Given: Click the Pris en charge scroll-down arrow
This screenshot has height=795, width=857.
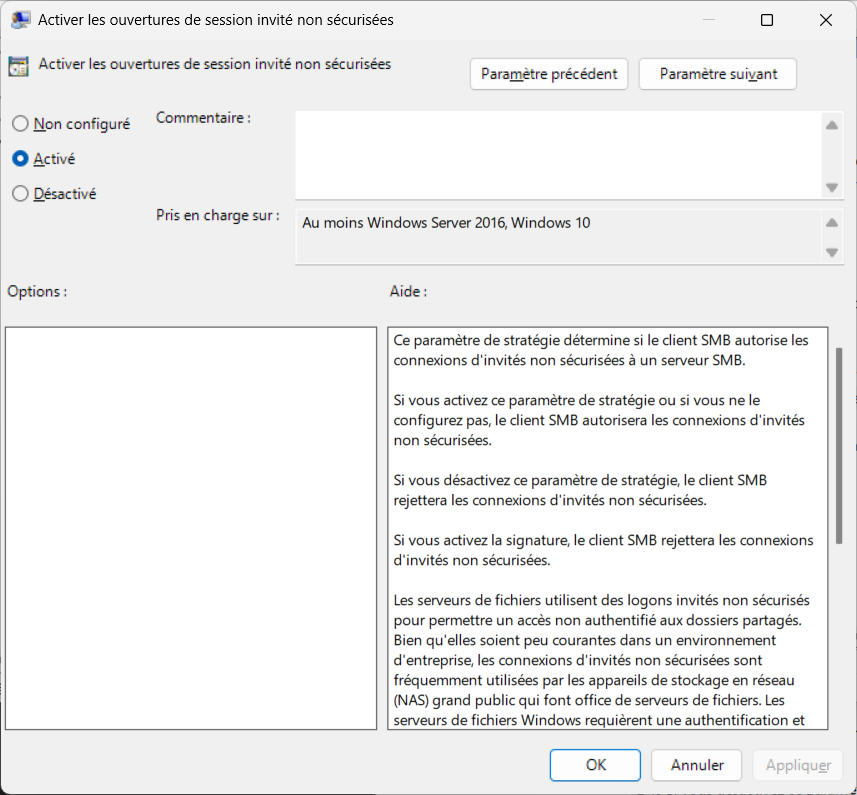Looking at the screenshot, I should coord(832,252).
